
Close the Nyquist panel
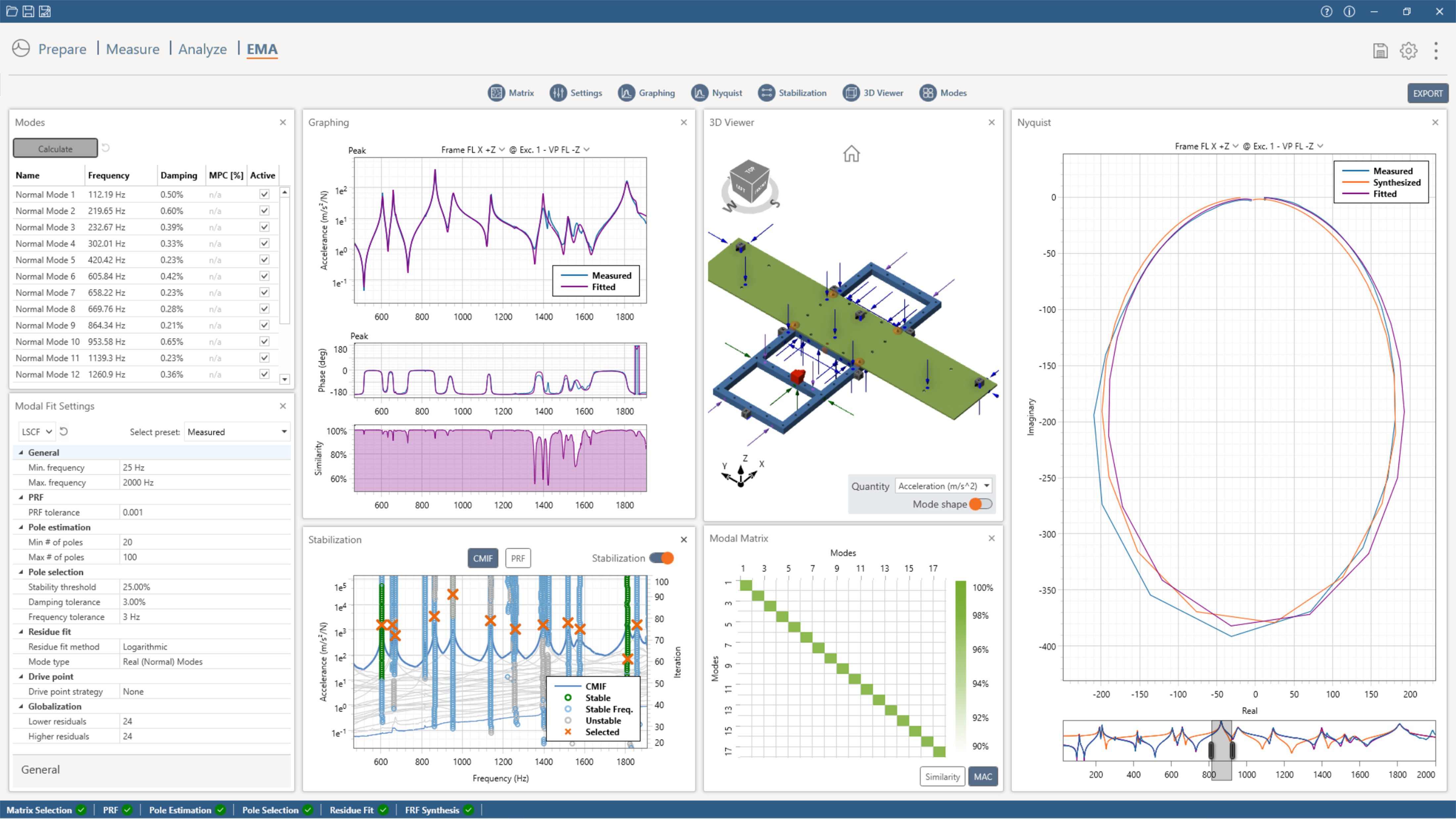(x=1435, y=122)
